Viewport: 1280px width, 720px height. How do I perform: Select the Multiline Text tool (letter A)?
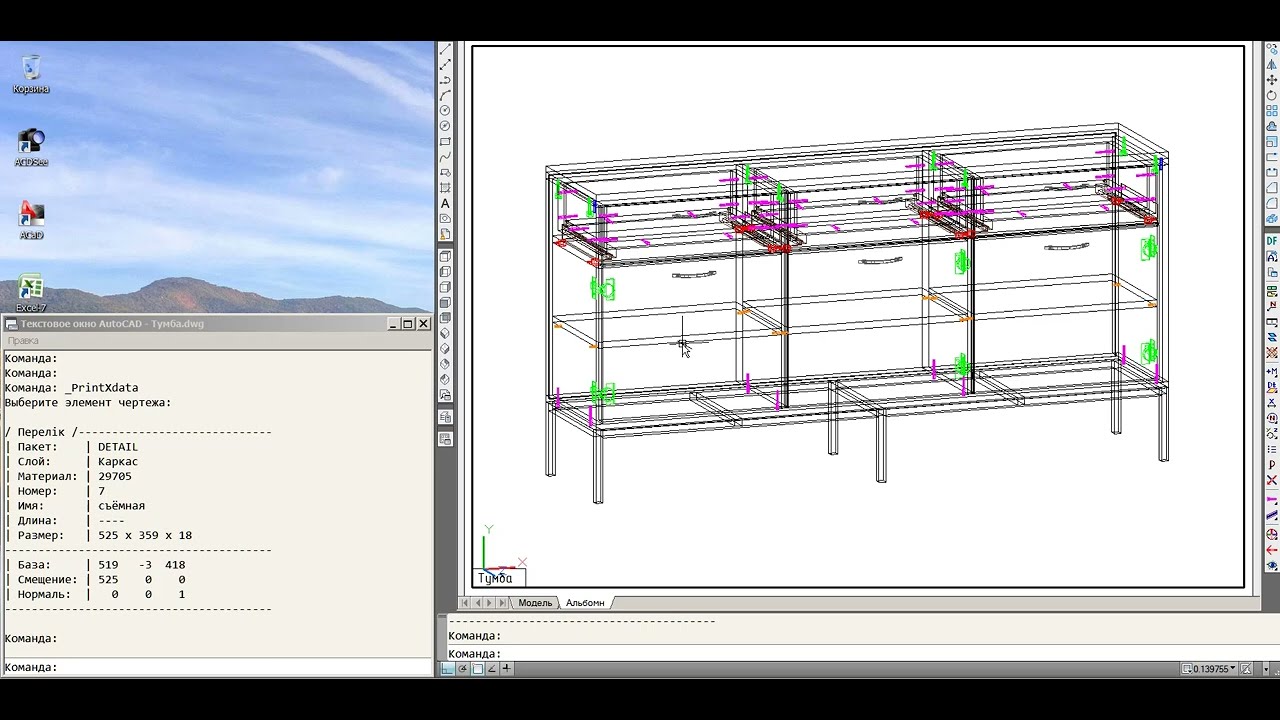point(446,204)
